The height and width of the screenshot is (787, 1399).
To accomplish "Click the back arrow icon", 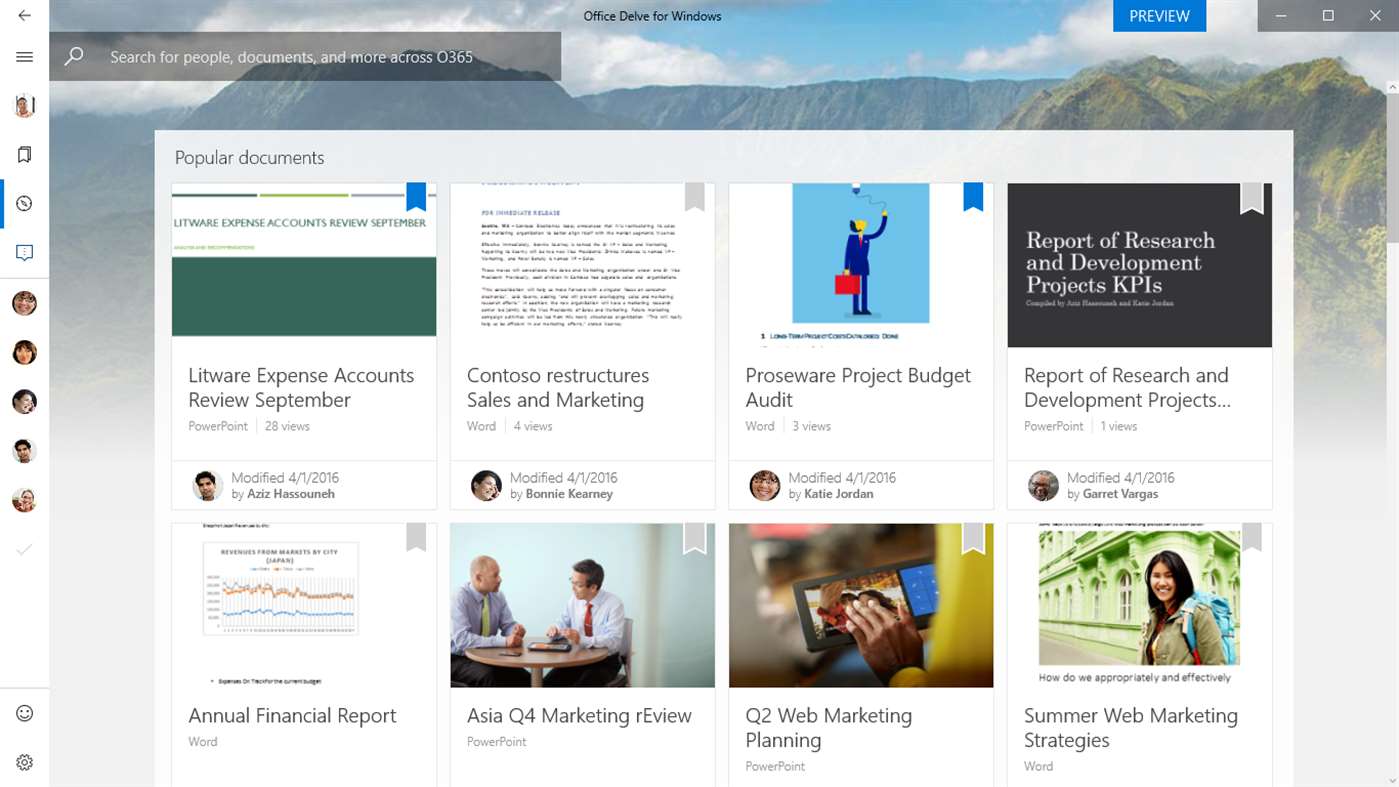I will pos(24,16).
